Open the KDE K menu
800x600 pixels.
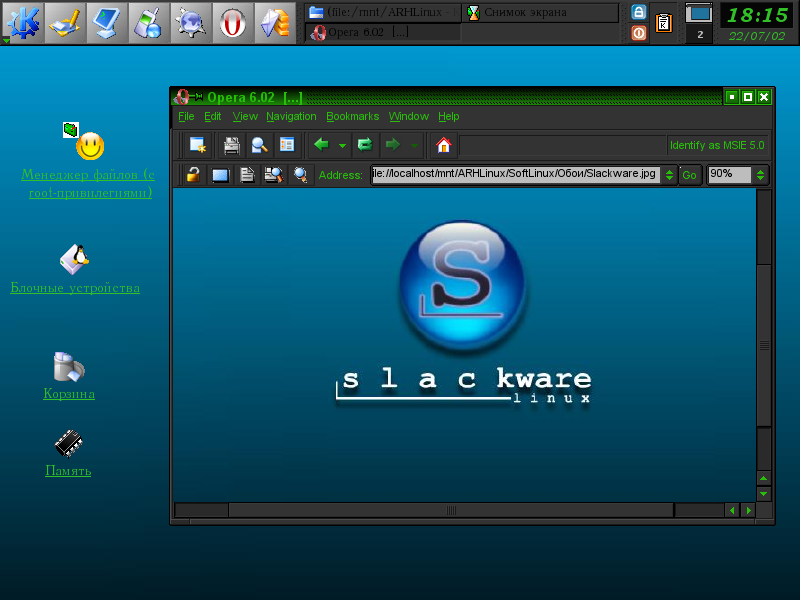tap(22, 21)
